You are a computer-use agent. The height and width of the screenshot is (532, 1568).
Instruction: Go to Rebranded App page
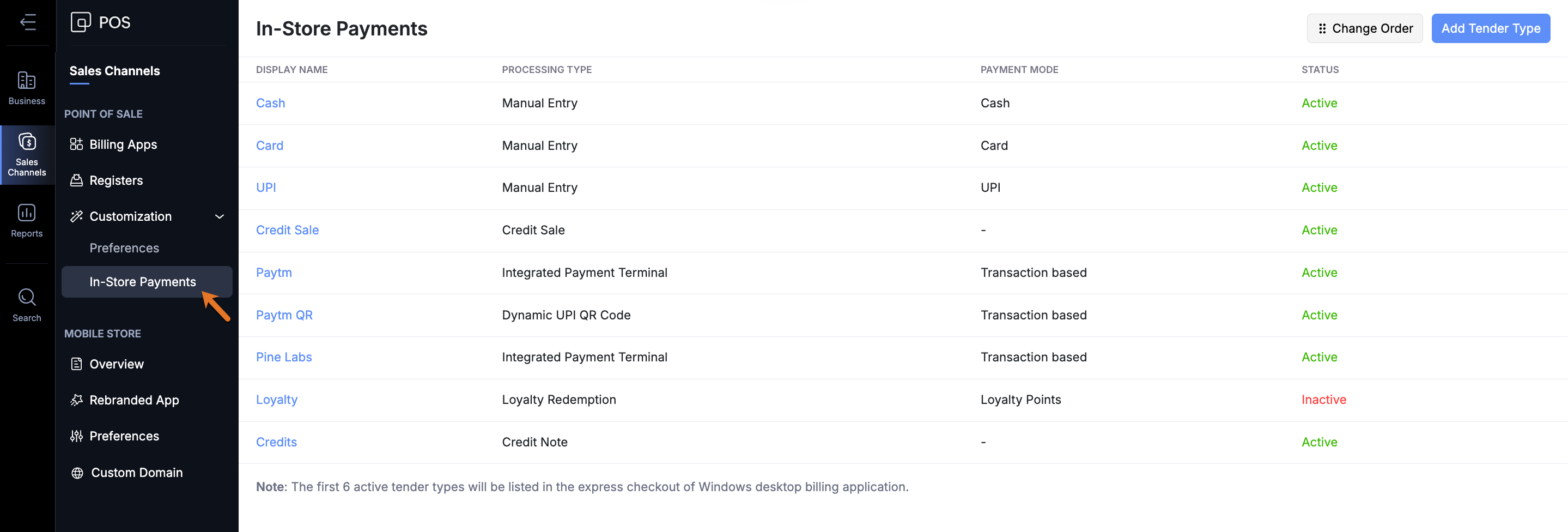pyautogui.click(x=134, y=400)
